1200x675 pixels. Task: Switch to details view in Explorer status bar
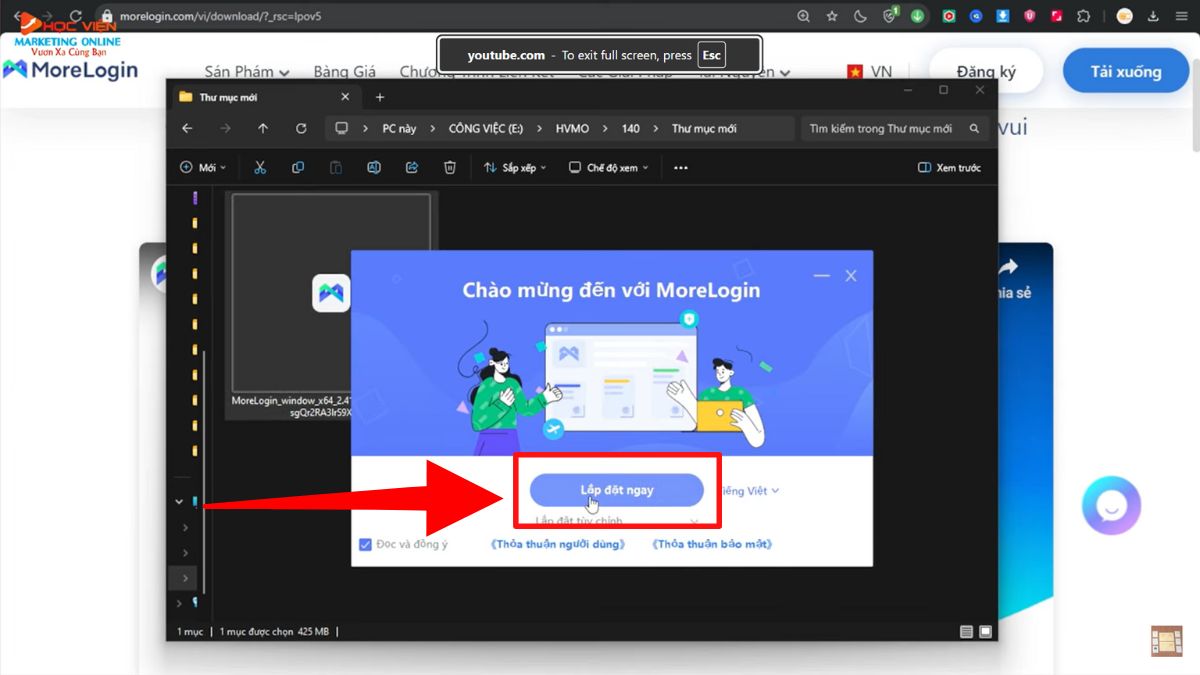click(x=966, y=632)
